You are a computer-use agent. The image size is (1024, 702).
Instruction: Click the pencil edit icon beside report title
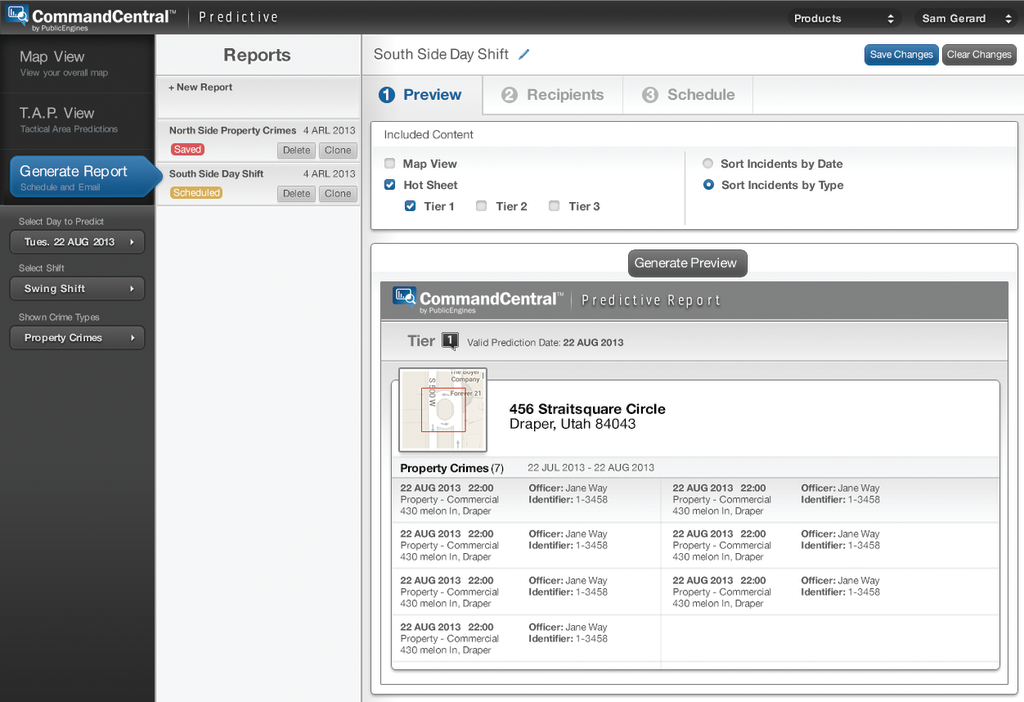tap(524, 55)
